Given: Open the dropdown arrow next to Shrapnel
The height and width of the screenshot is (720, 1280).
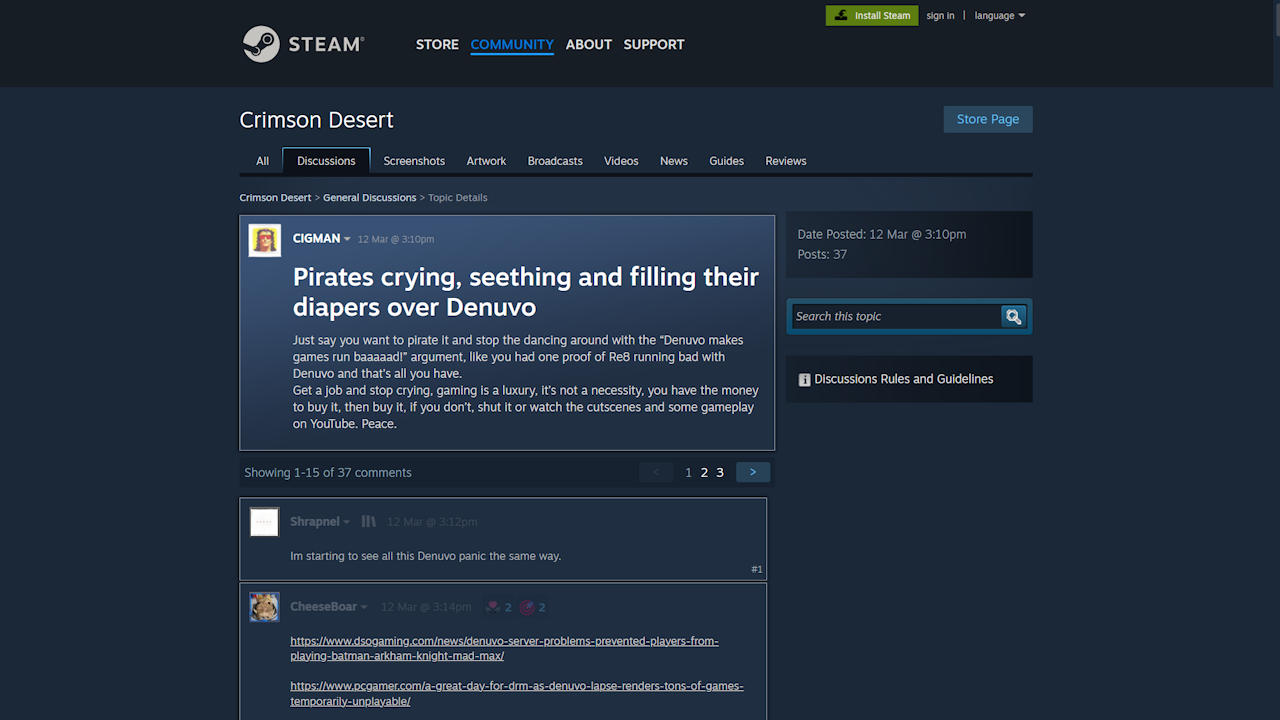Looking at the screenshot, I should pos(347,522).
